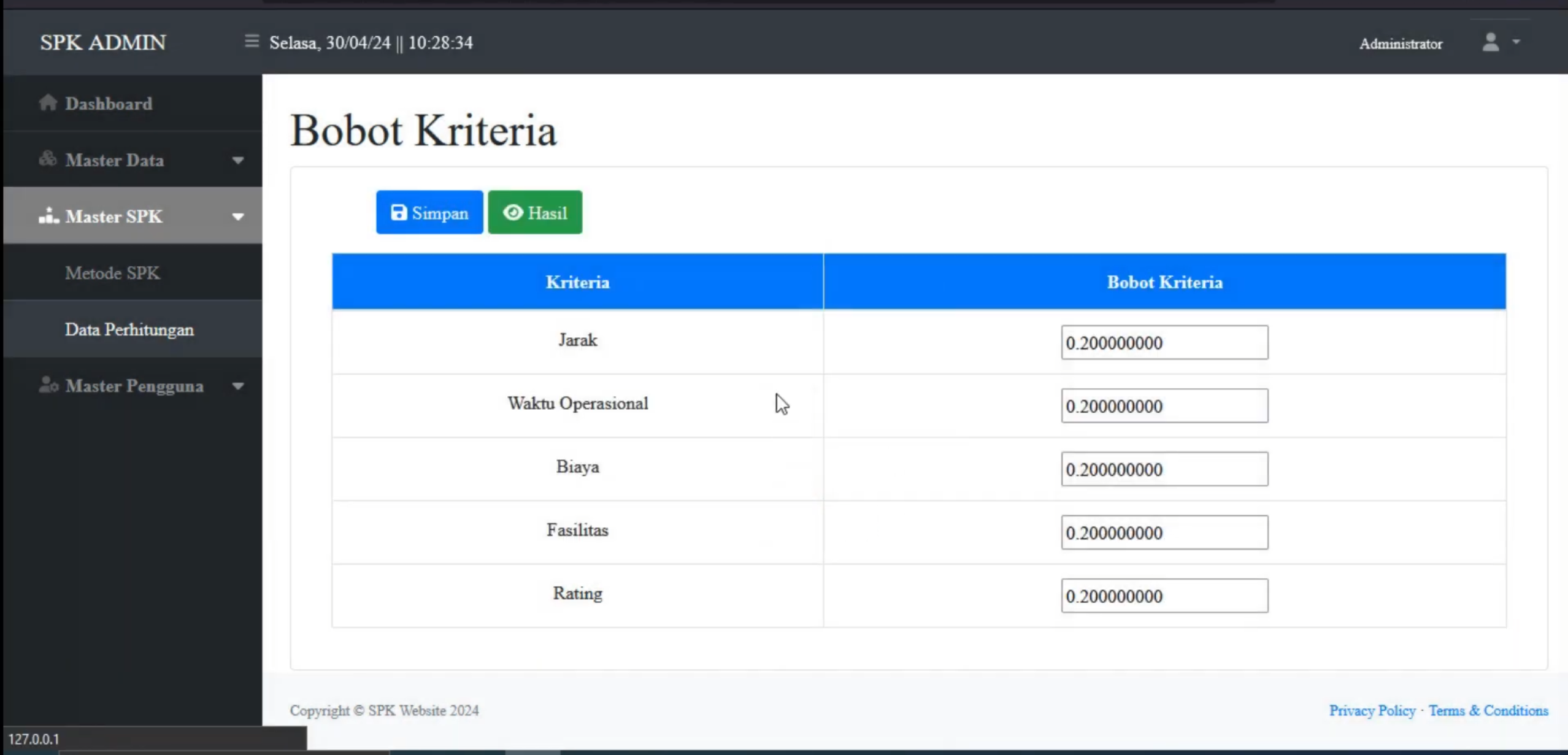Click the Master Pengguna users icon
The height and width of the screenshot is (755, 1568).
click(48, 385)
